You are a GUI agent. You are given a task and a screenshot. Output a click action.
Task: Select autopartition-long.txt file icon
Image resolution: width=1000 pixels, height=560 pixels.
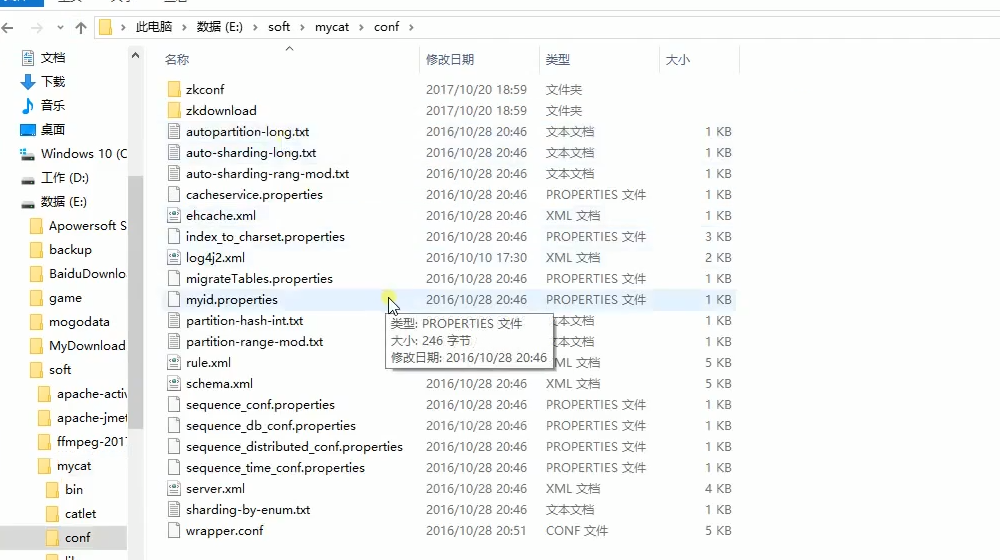(174, 131)
